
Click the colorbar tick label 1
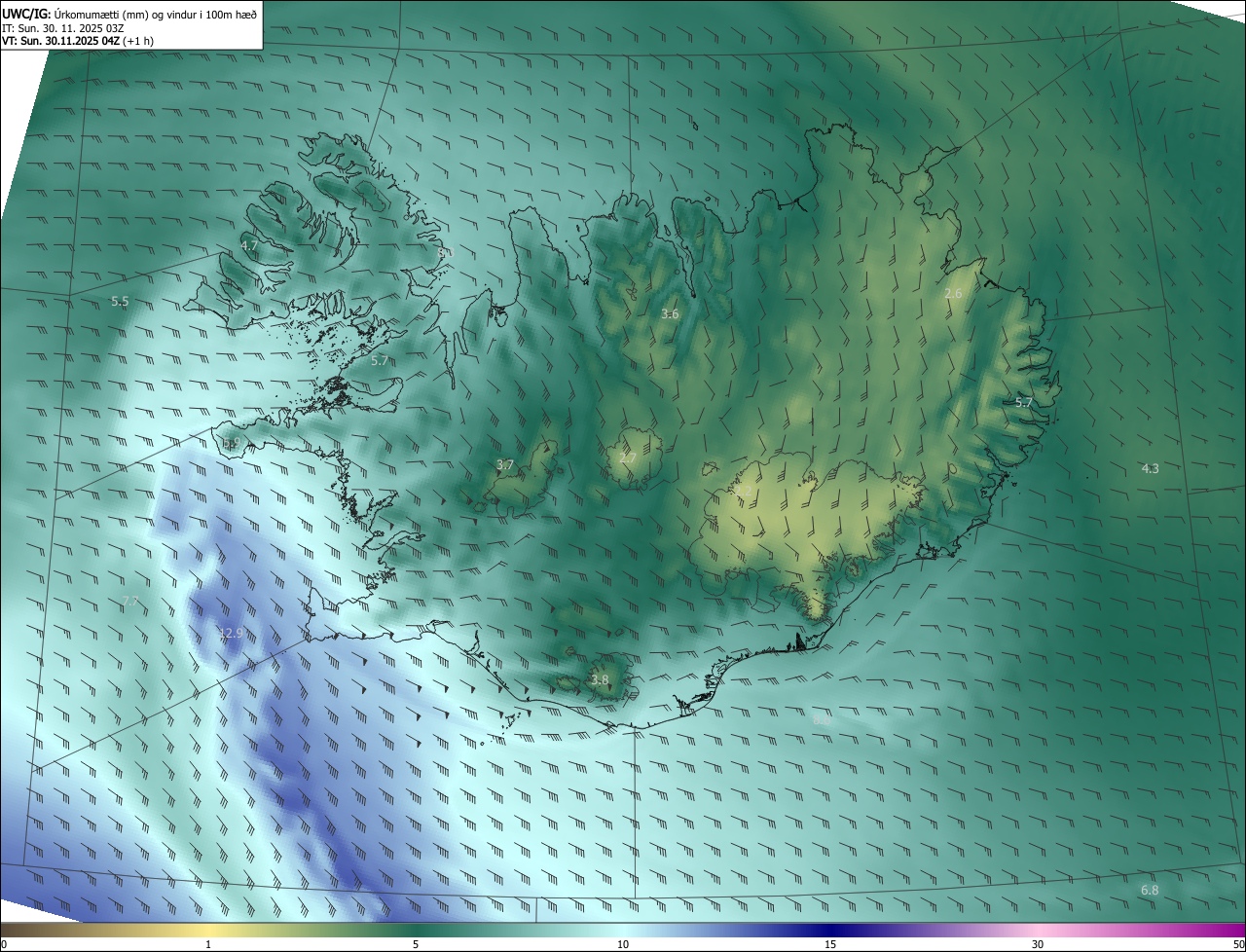click(x=208, y=944)
